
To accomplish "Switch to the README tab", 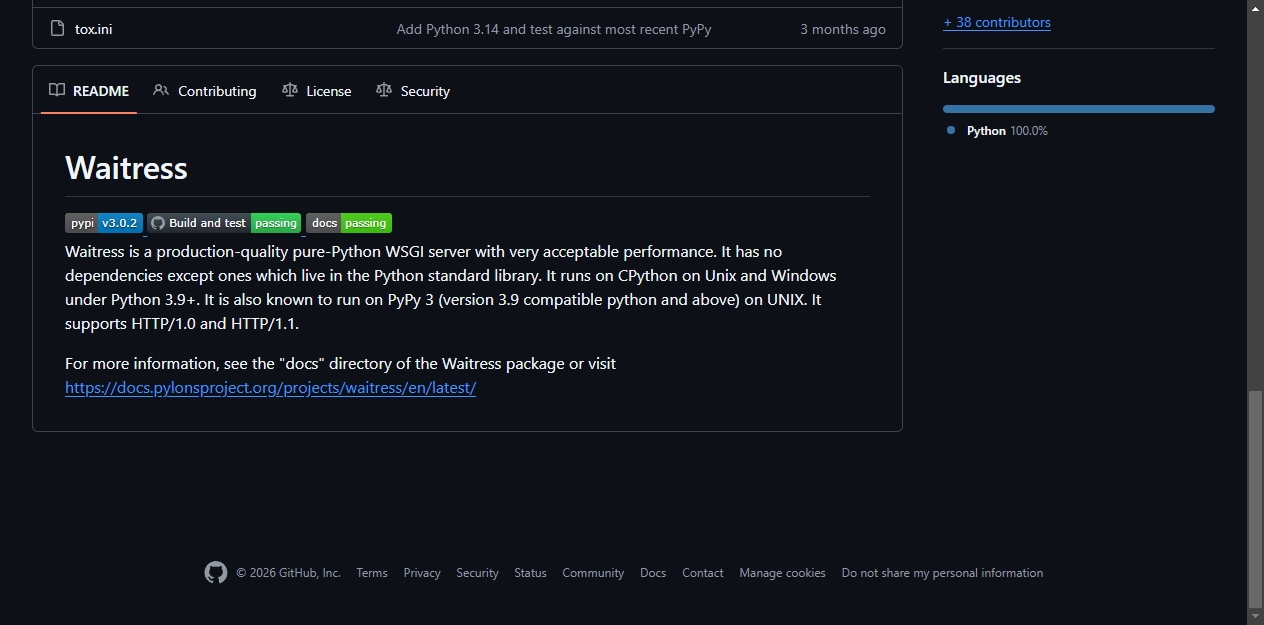I will pyautogui.click(x=89, y=91).
